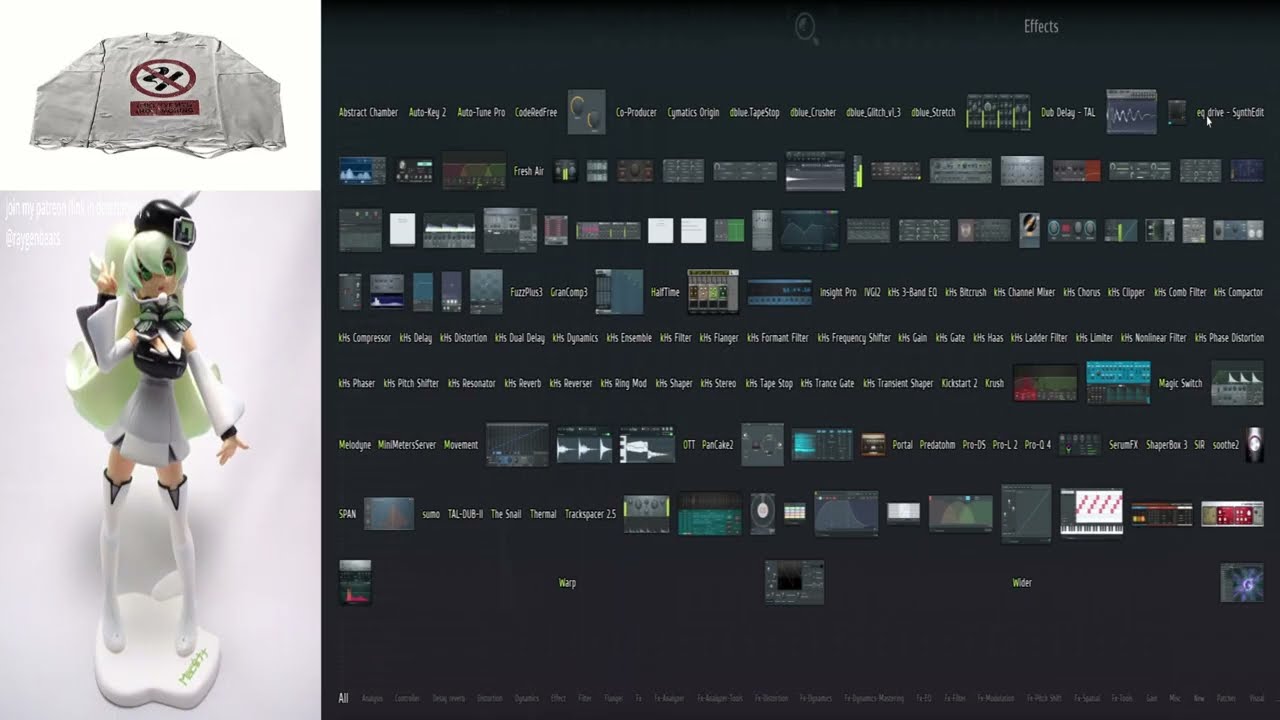Open the thumbnail right of GranComp3
The width and height of the screenshot is (1280, 720).
pyautogui.click(x=619, y=292)
